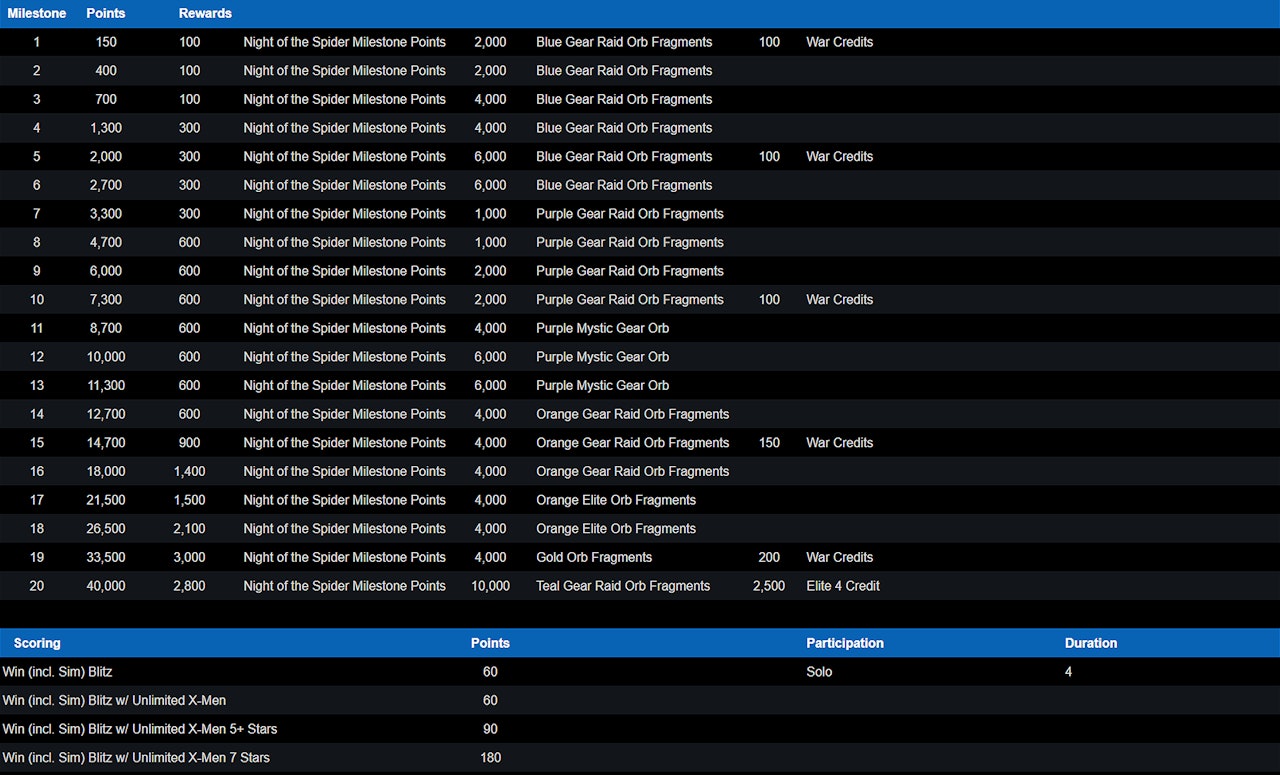Click the "11,300" points value

(106, 385)
